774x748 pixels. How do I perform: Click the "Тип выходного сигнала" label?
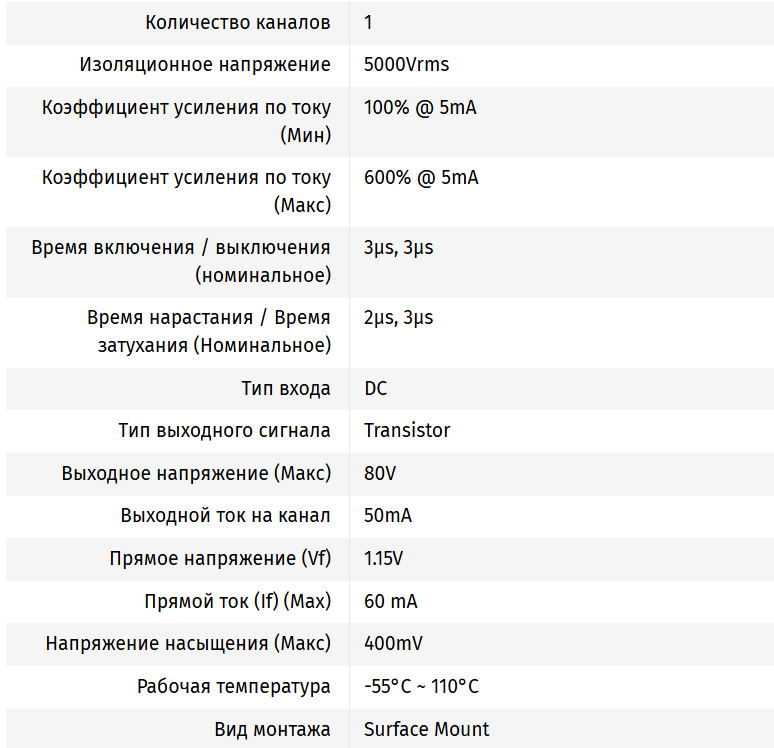[x=224, y=430]
